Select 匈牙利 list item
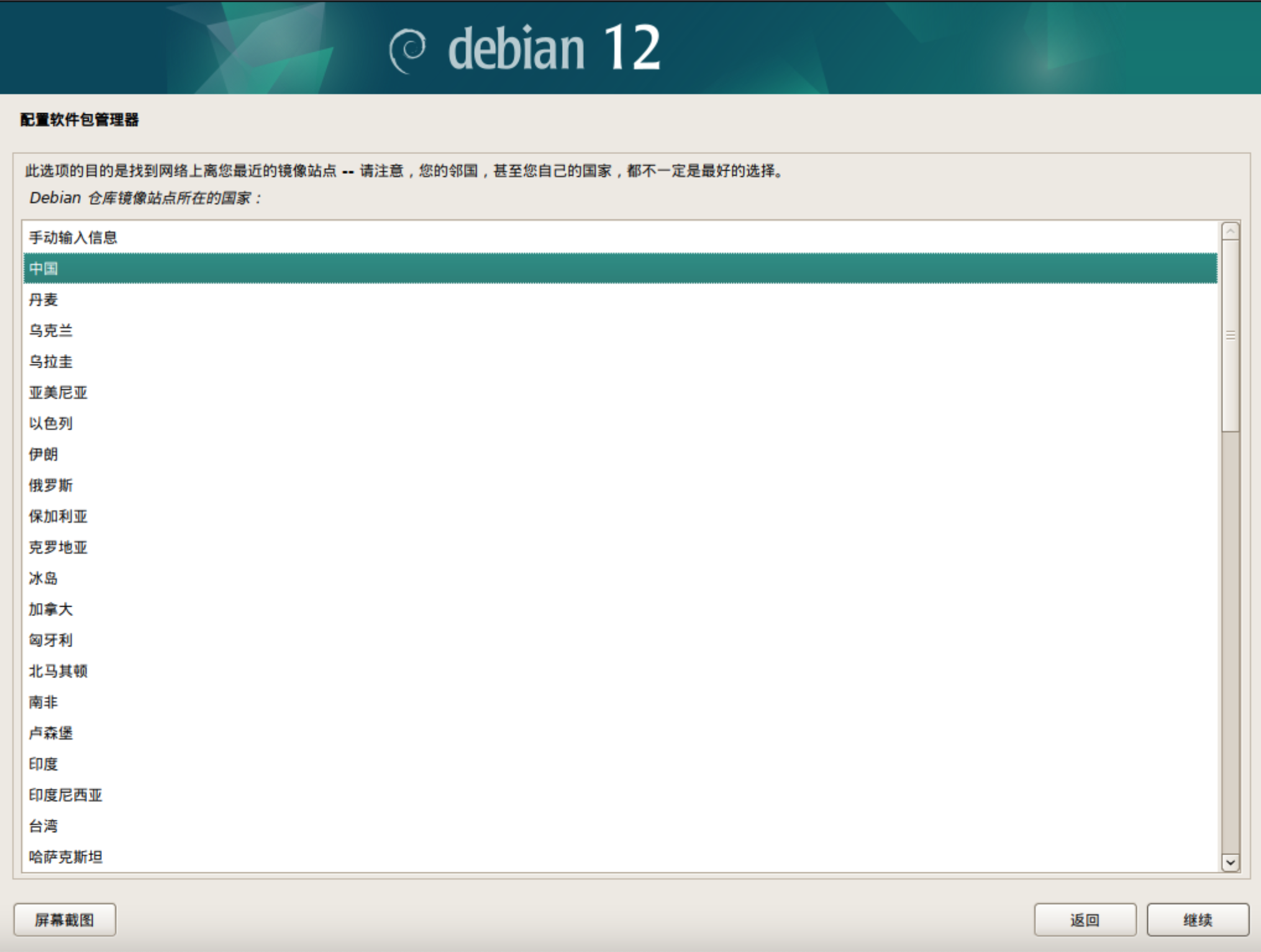The image size is (1261, 952). tap(51, 640)
